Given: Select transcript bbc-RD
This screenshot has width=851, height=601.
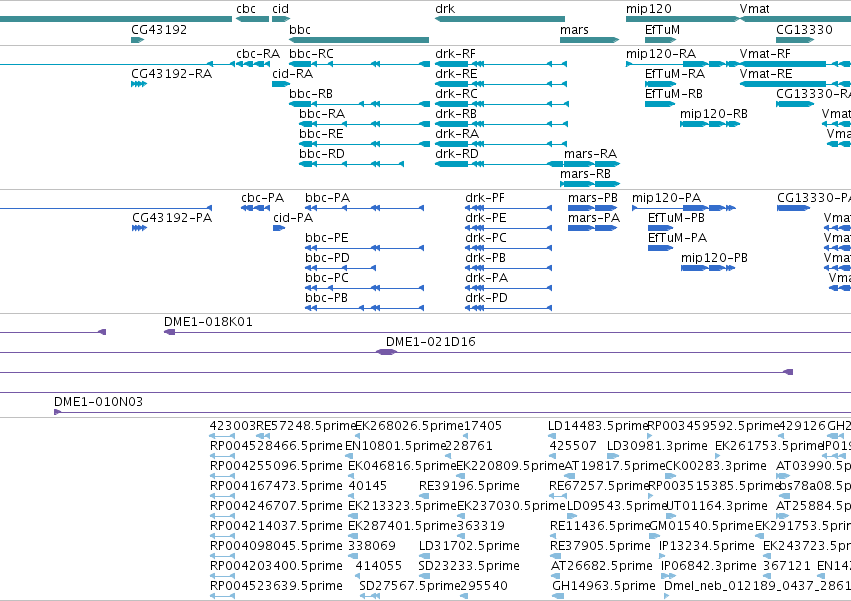Looking at the screenshot, I should click(351, 165).
